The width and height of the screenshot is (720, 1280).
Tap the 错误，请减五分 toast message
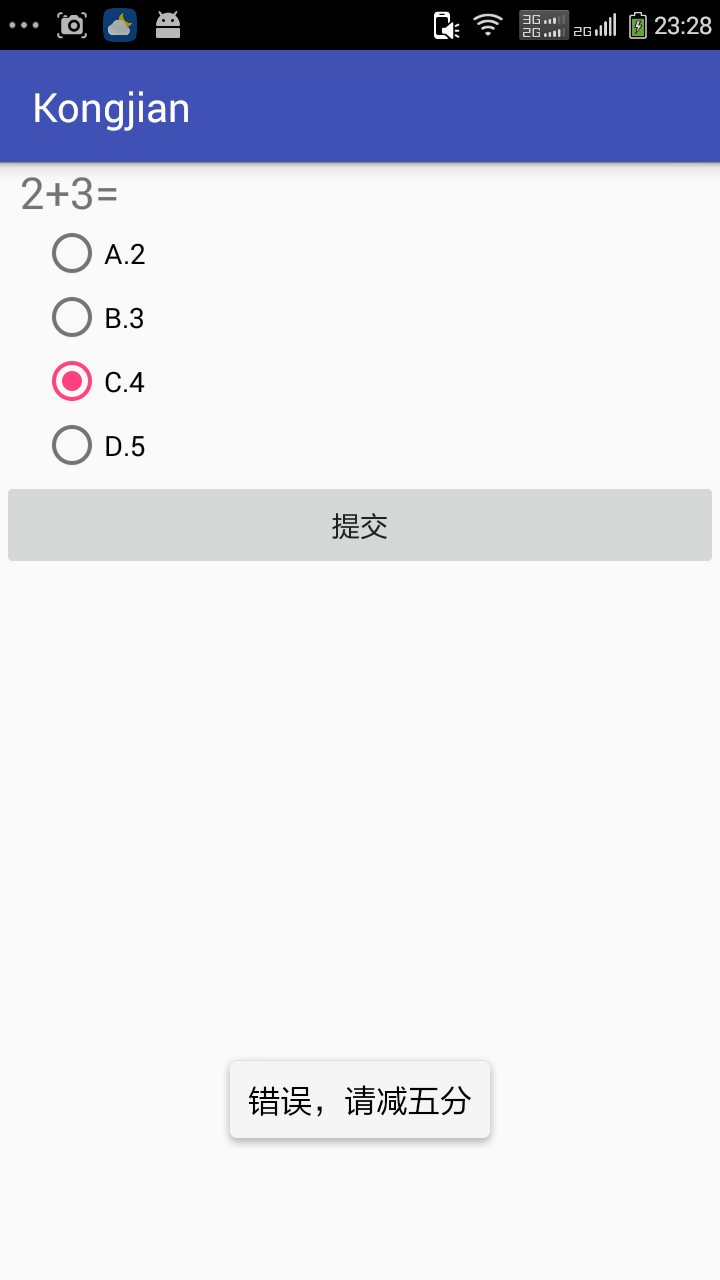[x=360, y=1100]
